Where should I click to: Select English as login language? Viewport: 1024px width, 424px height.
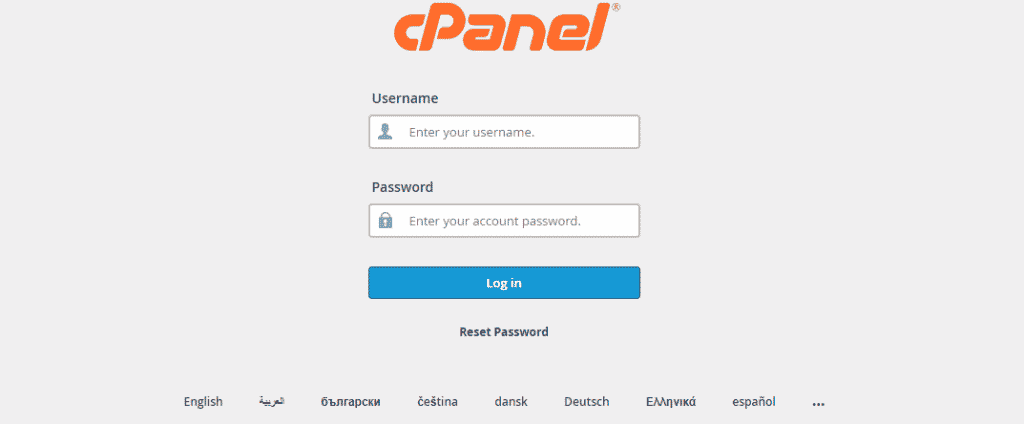click(x=203, y=402)
